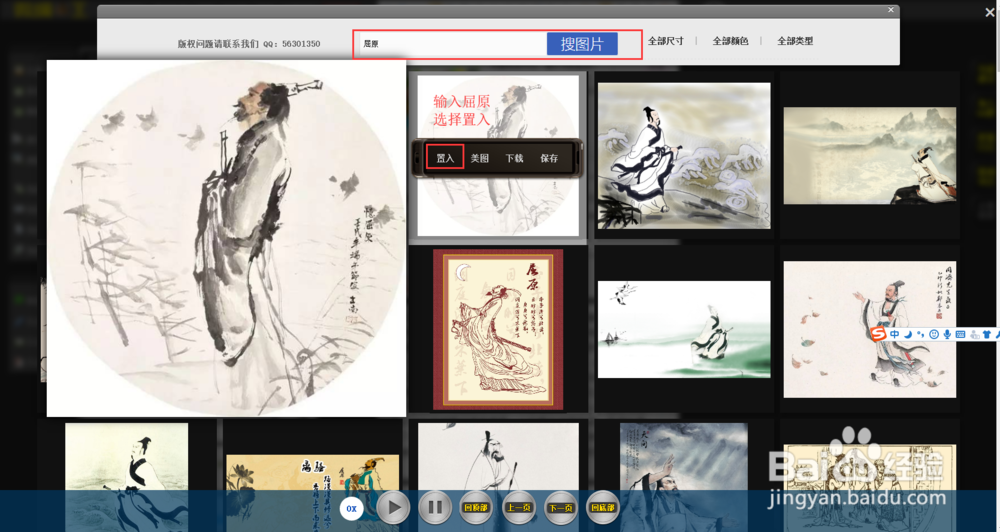Toggle punctuation mode in Sogou bar
The image size is (1000, 532).
click(x=921, y=334)
